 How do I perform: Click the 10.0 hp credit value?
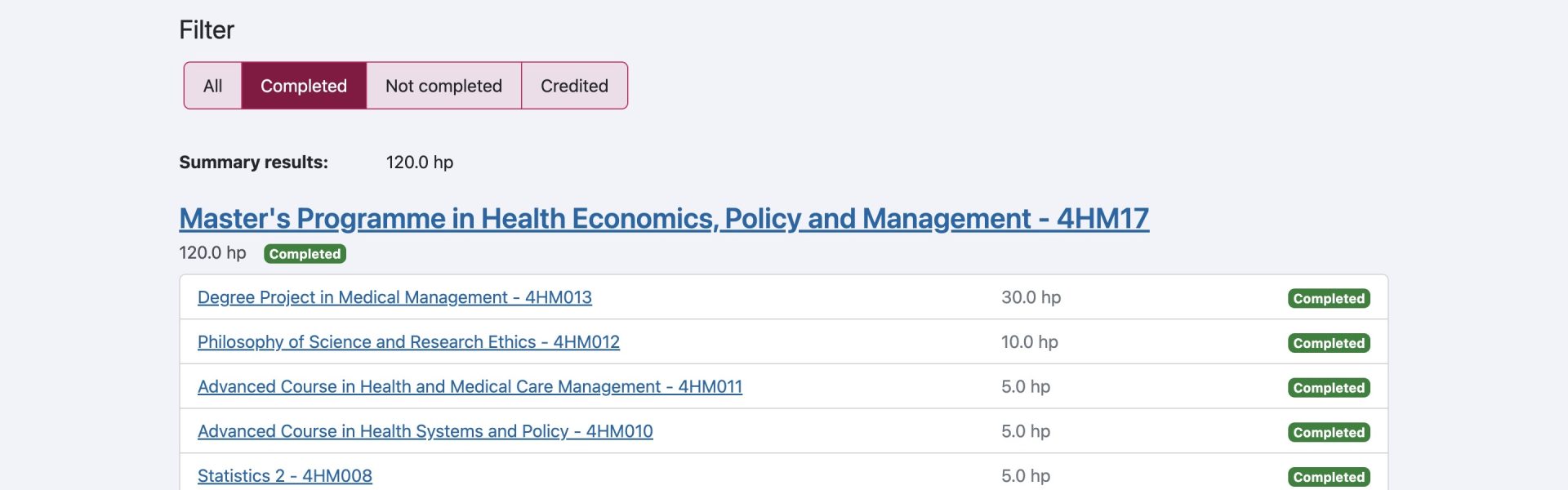pyautogui.click(x=1029, y=342)
